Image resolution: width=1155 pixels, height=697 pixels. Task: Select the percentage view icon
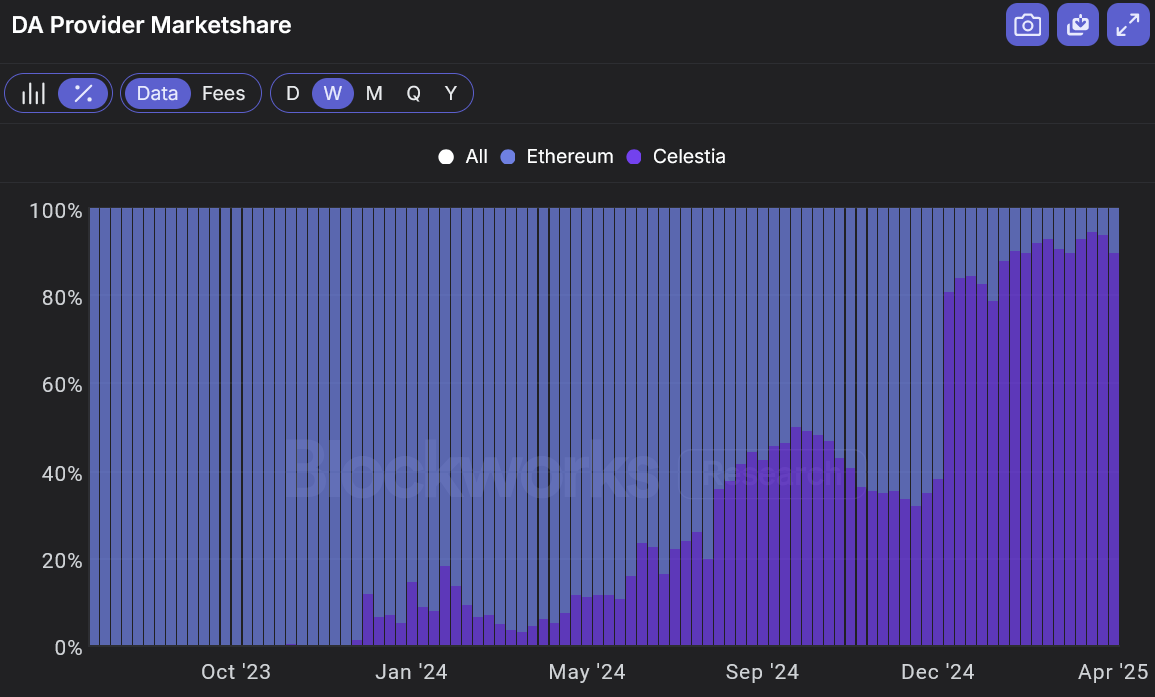click(82, 93)
